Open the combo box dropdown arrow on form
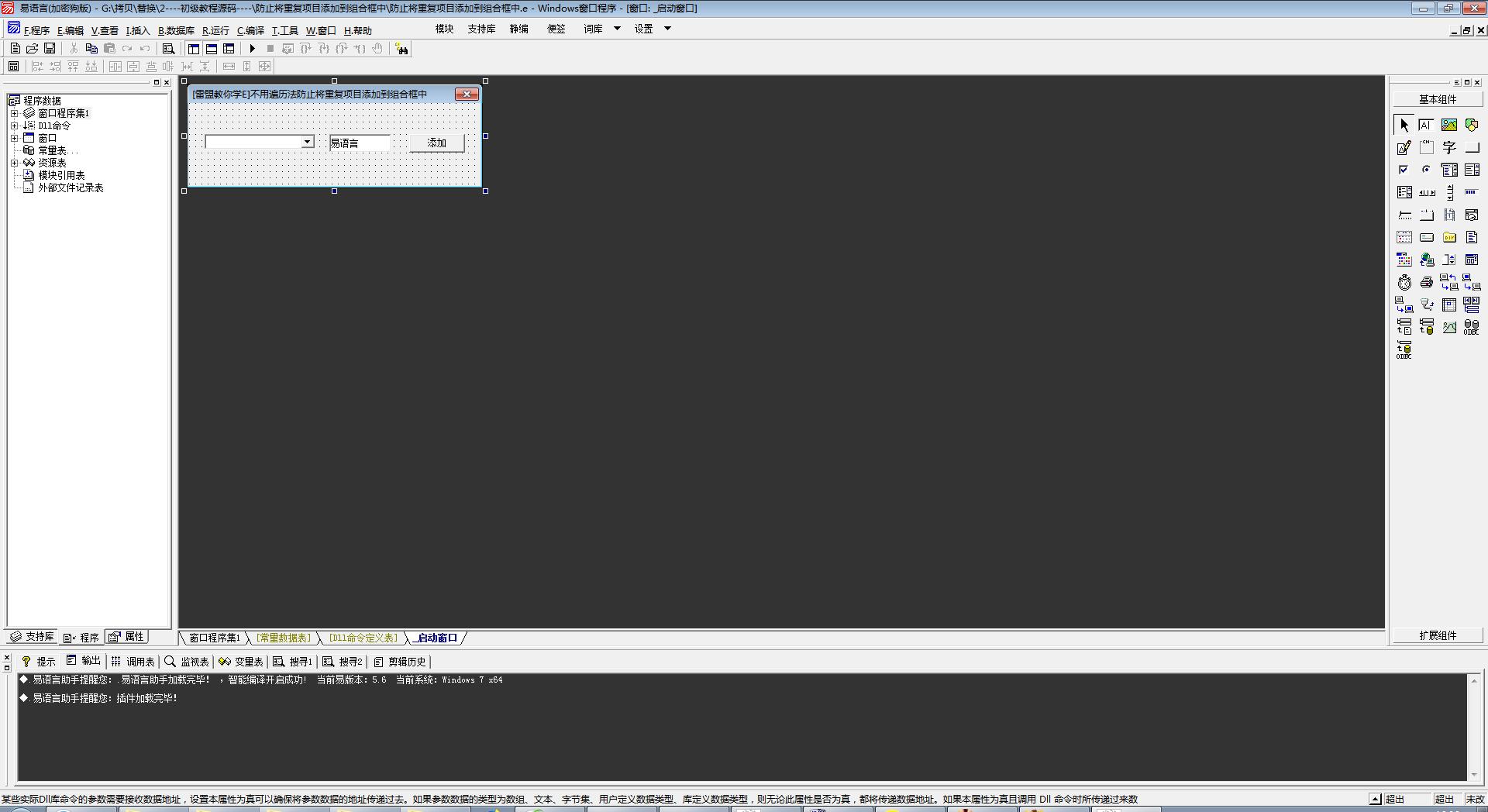 (307, 142)
